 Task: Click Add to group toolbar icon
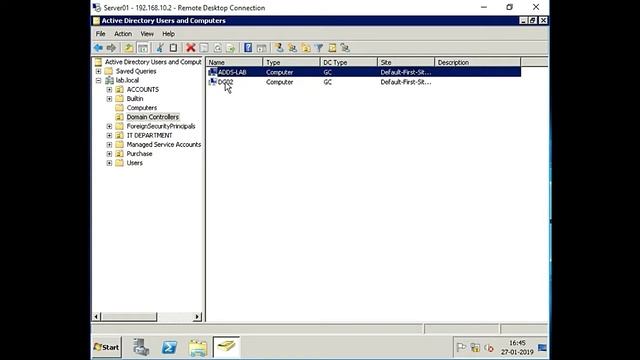coord(345,48)
